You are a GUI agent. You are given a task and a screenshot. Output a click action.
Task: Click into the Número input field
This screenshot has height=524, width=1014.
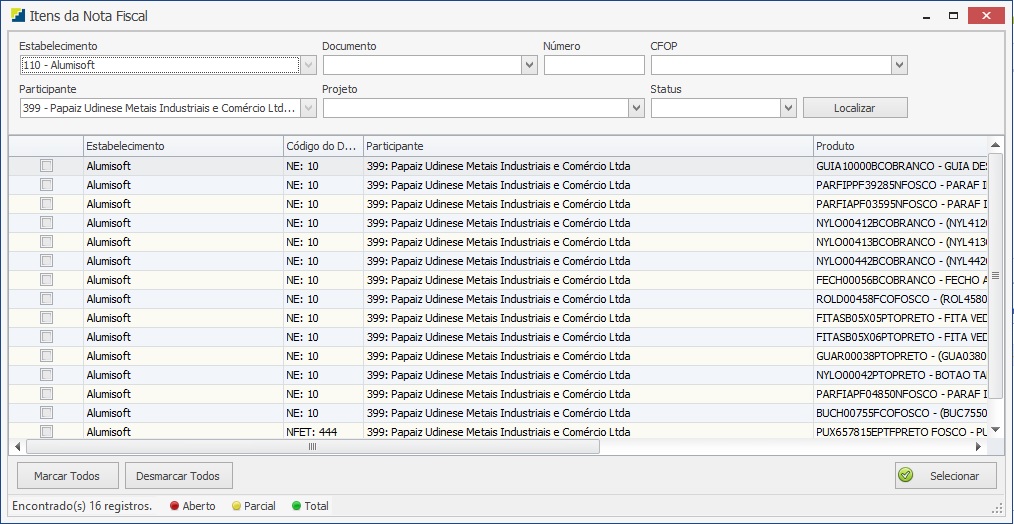pyautogui.click(x=594, y=65)
